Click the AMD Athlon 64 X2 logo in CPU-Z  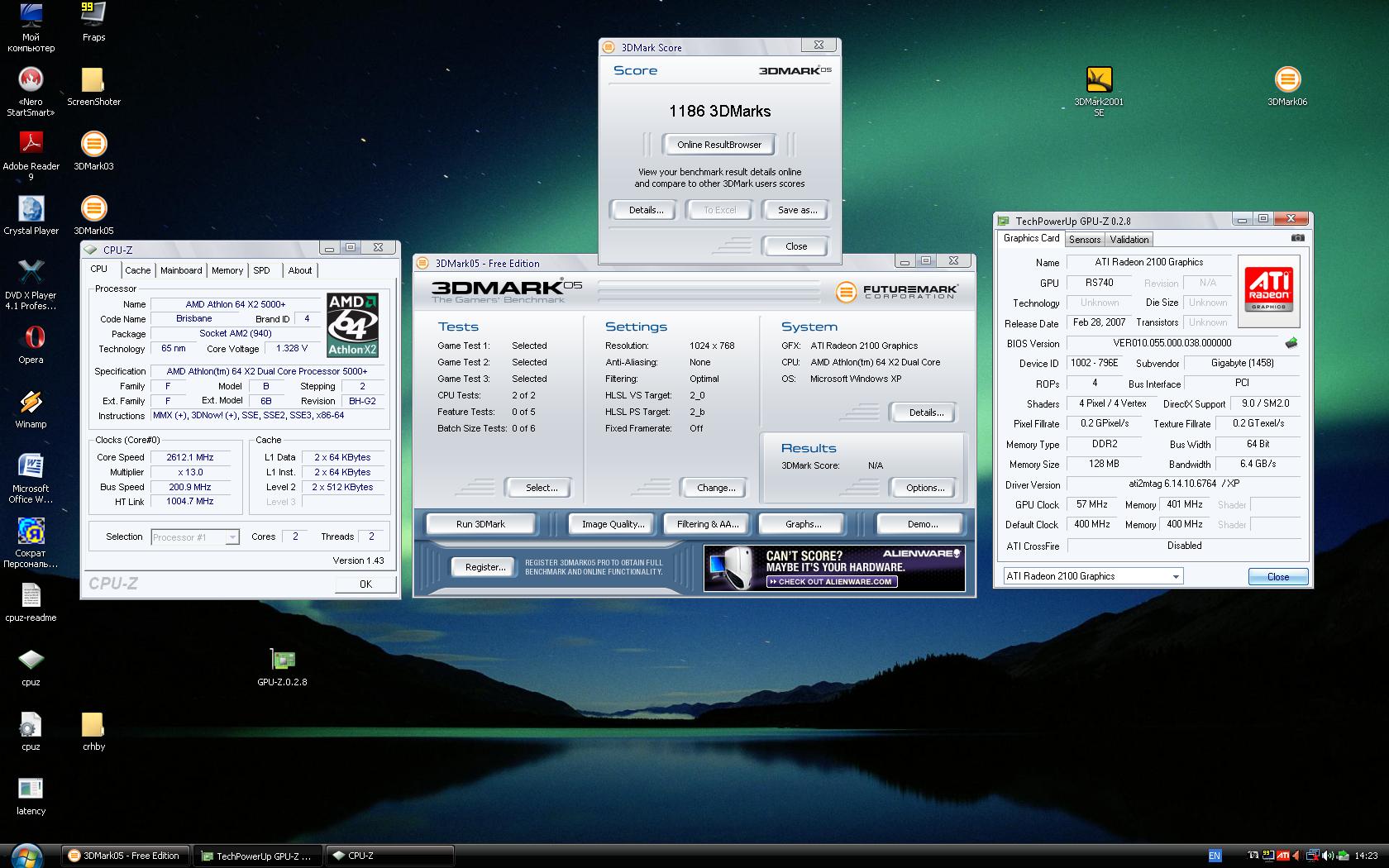pos(353,324)
